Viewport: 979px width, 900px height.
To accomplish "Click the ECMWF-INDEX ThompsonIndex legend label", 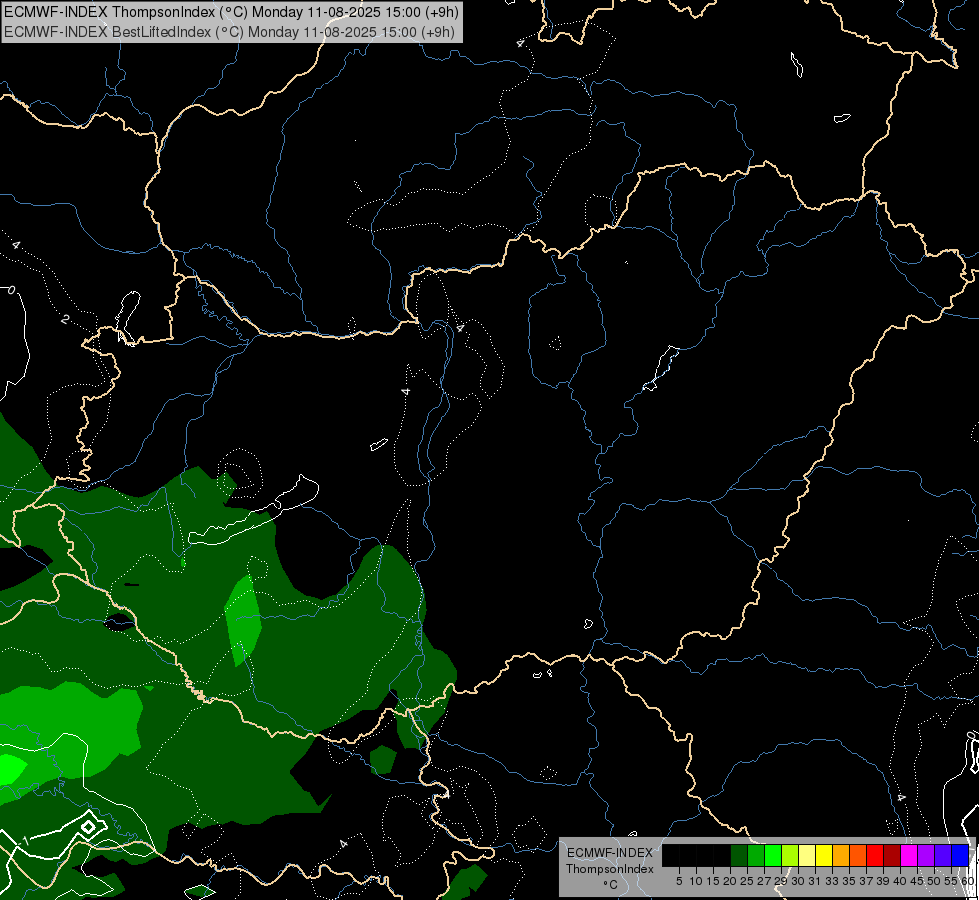I will (x=610, y=860).
